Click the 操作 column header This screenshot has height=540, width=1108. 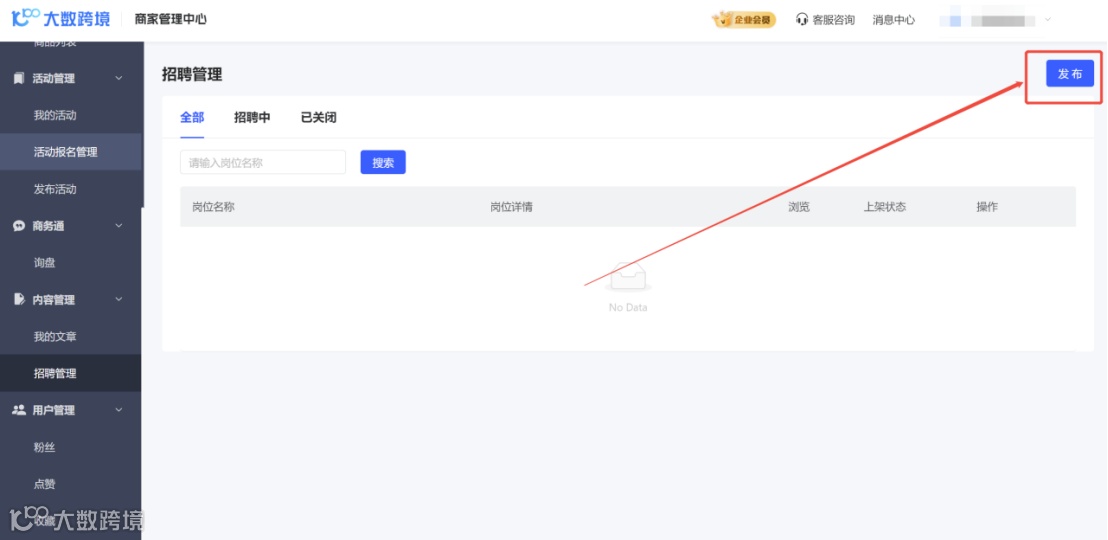coord(987,207)
